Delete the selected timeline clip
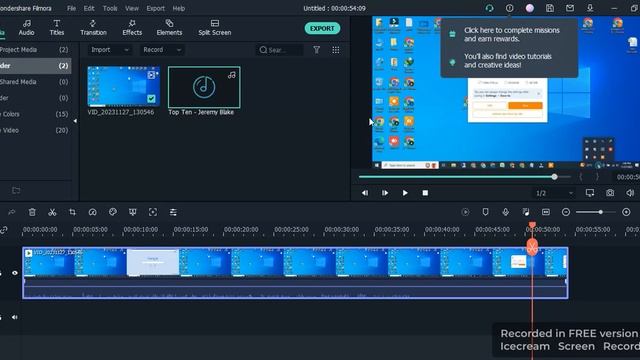This screenshot has width=640, height=360. point(32,212)
